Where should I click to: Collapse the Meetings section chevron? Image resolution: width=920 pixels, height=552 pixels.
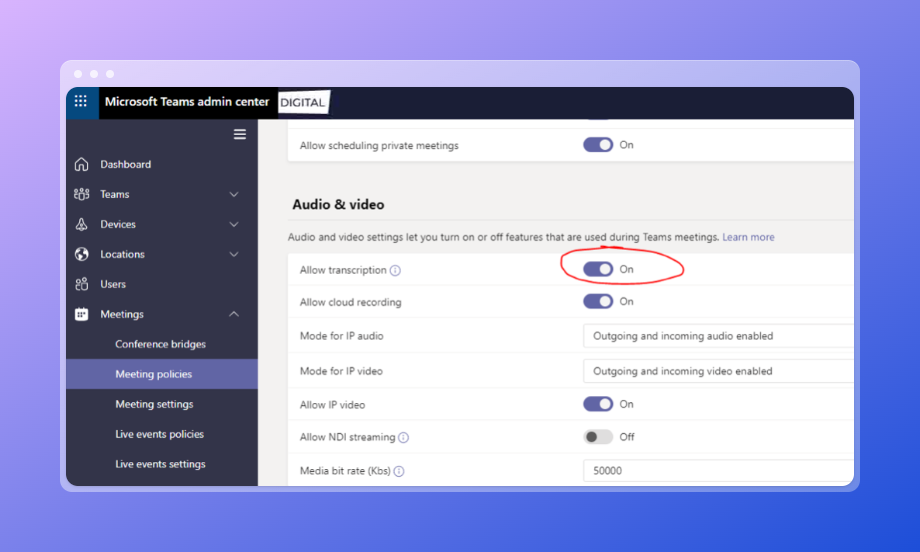pyautogui.click(x=234, y=314)
